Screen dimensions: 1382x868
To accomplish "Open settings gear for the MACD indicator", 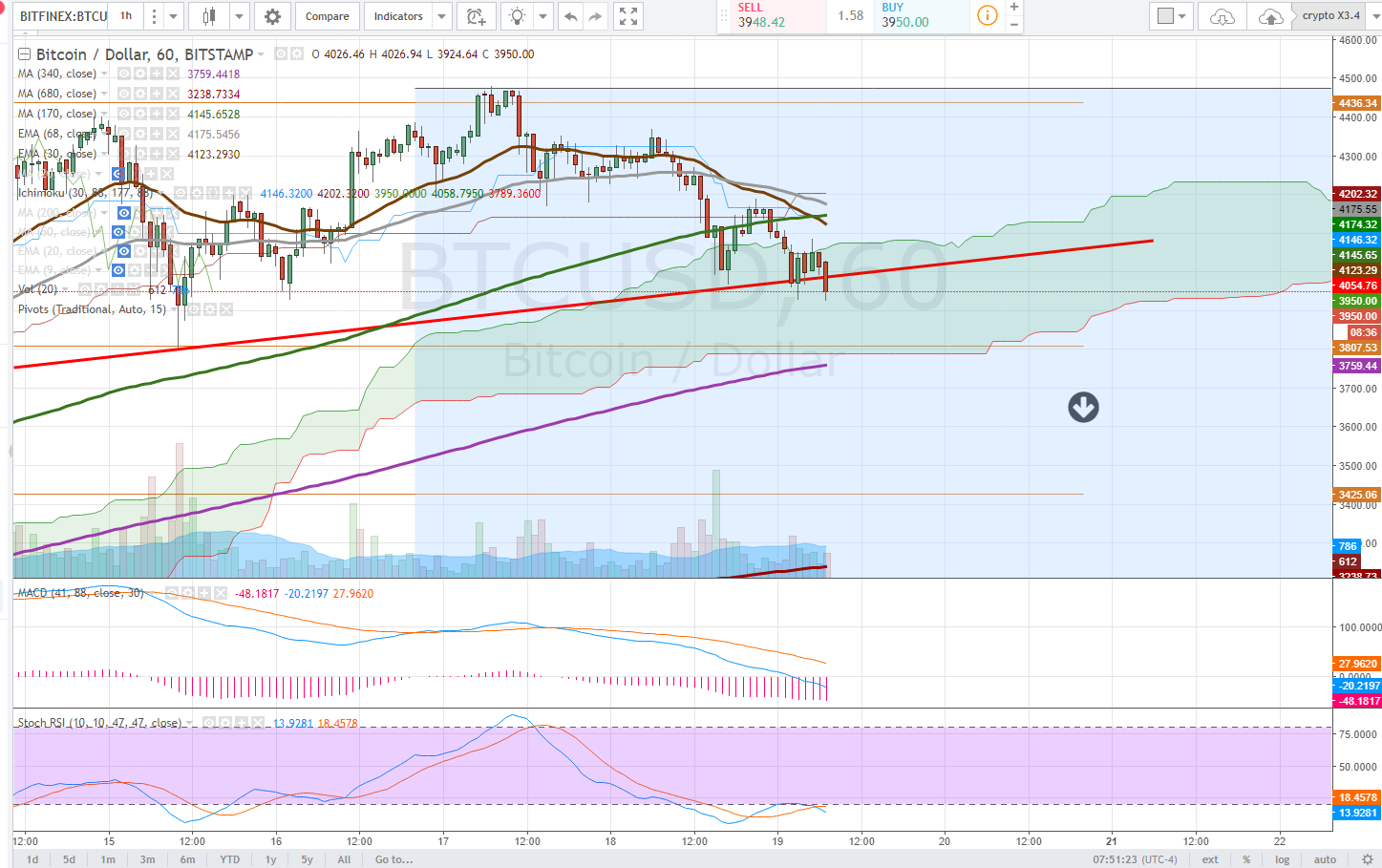I will click(189, 593).
